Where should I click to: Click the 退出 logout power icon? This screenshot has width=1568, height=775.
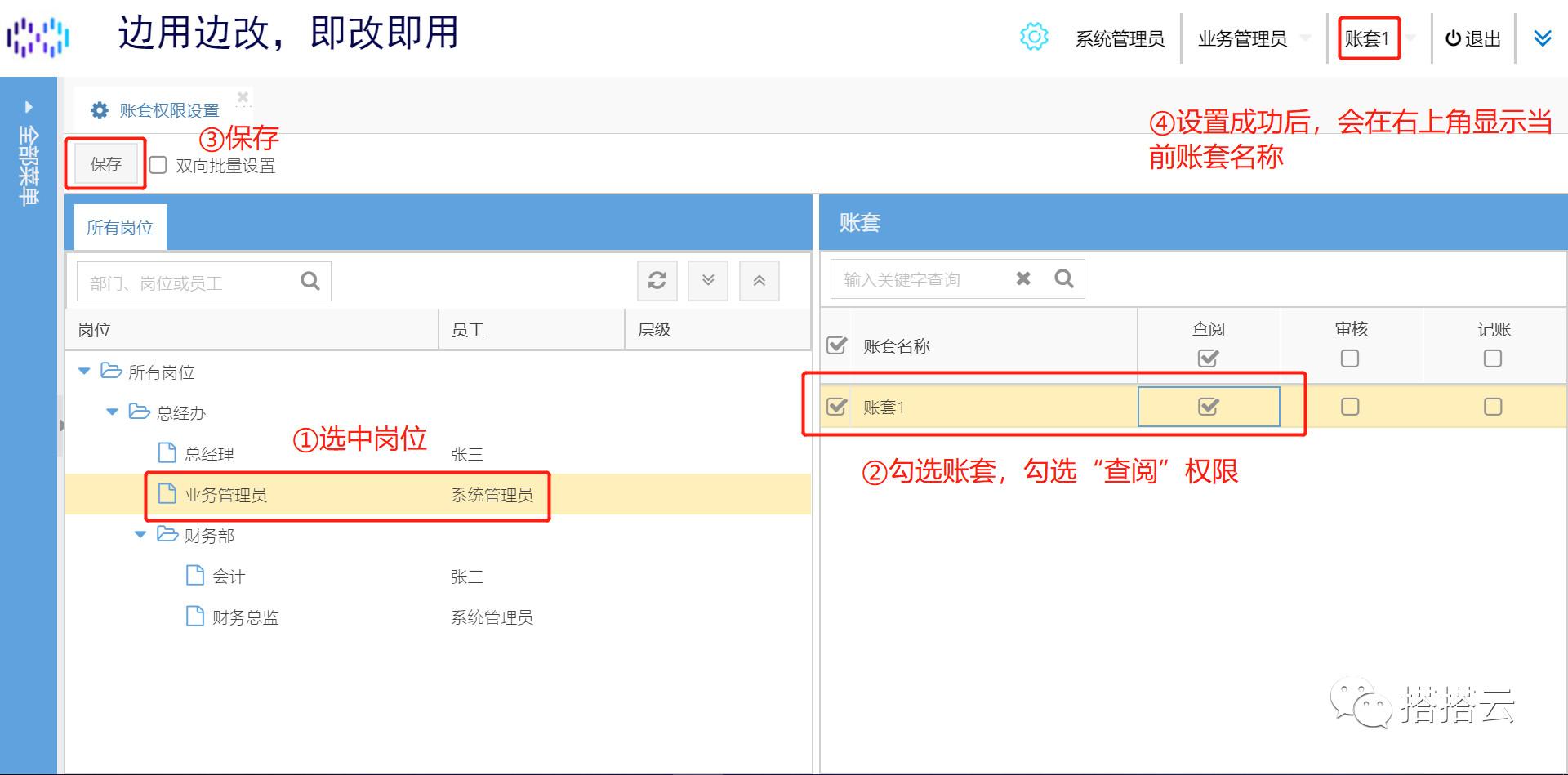(x=1453, y=38)
